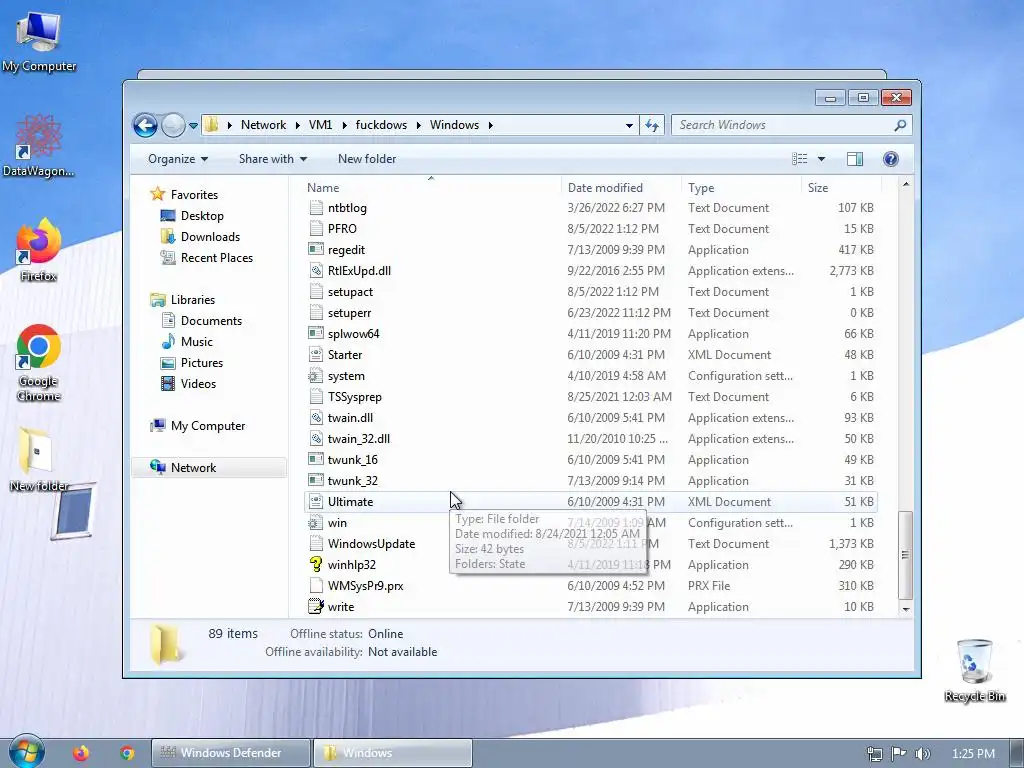This screenshot has width=1024, height=768.
Task: Select the winhlp32 help application icon
Action: [316, 564]
